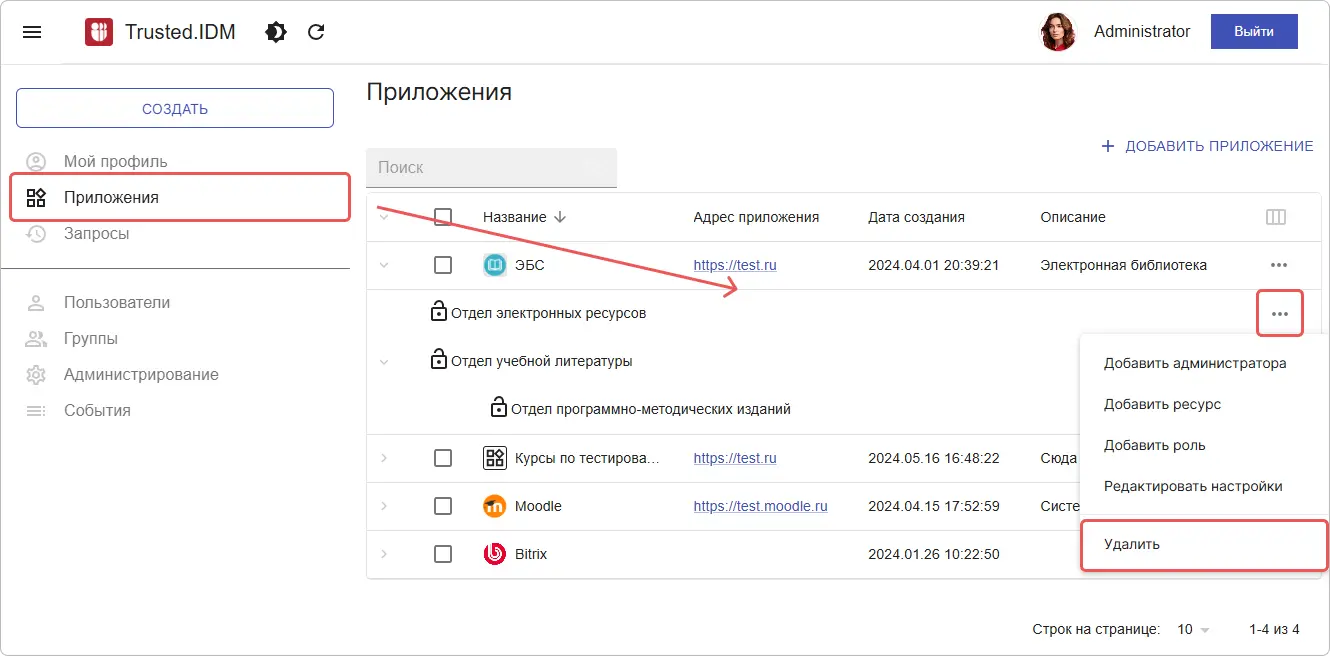
Task: Click the Поиск search field
Action: click(x=491, y=168)
